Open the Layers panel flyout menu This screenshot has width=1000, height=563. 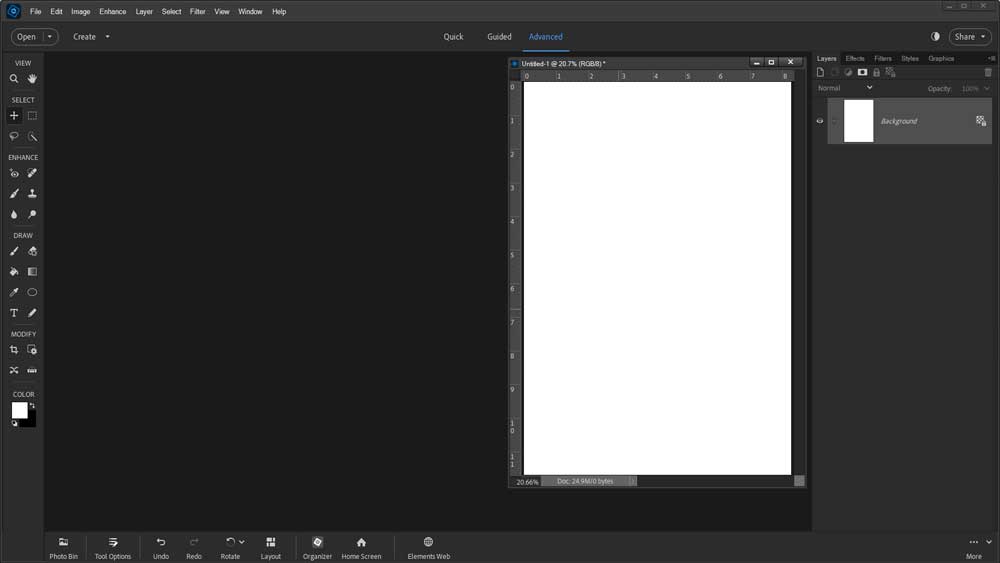[991, 58]
